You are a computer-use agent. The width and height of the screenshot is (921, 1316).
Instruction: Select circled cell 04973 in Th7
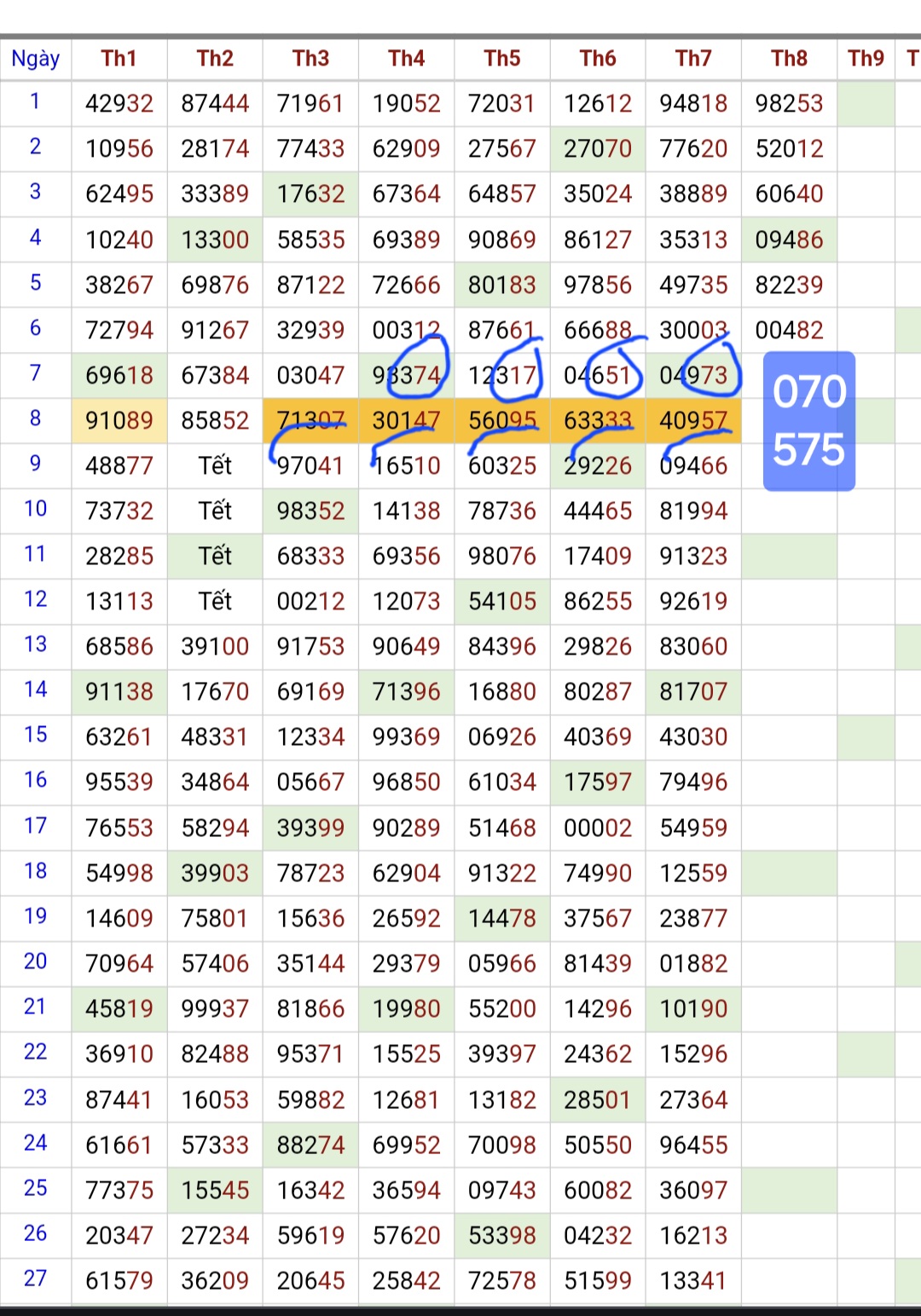click(x=693, y=375)
